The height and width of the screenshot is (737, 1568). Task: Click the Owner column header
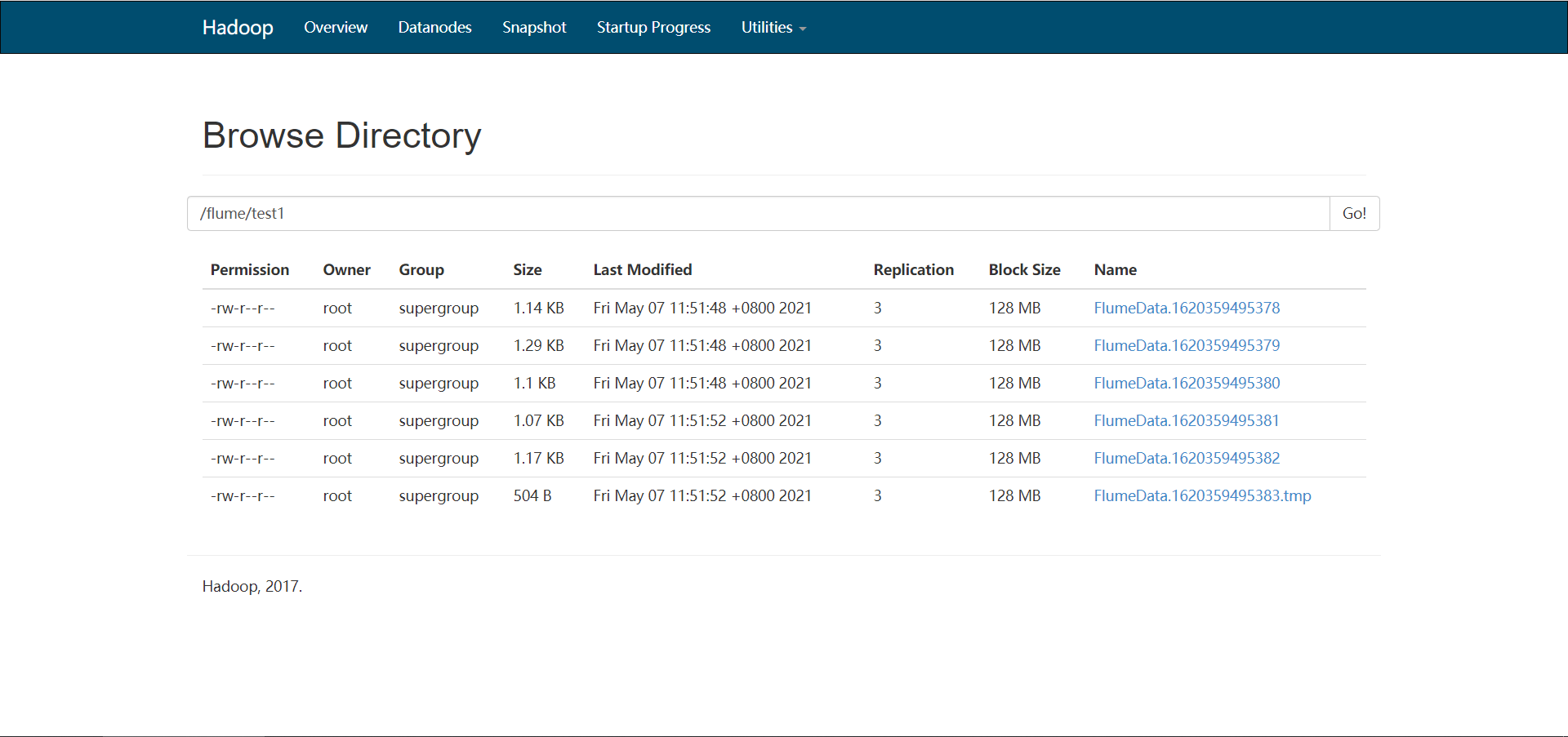click(346, 269)
